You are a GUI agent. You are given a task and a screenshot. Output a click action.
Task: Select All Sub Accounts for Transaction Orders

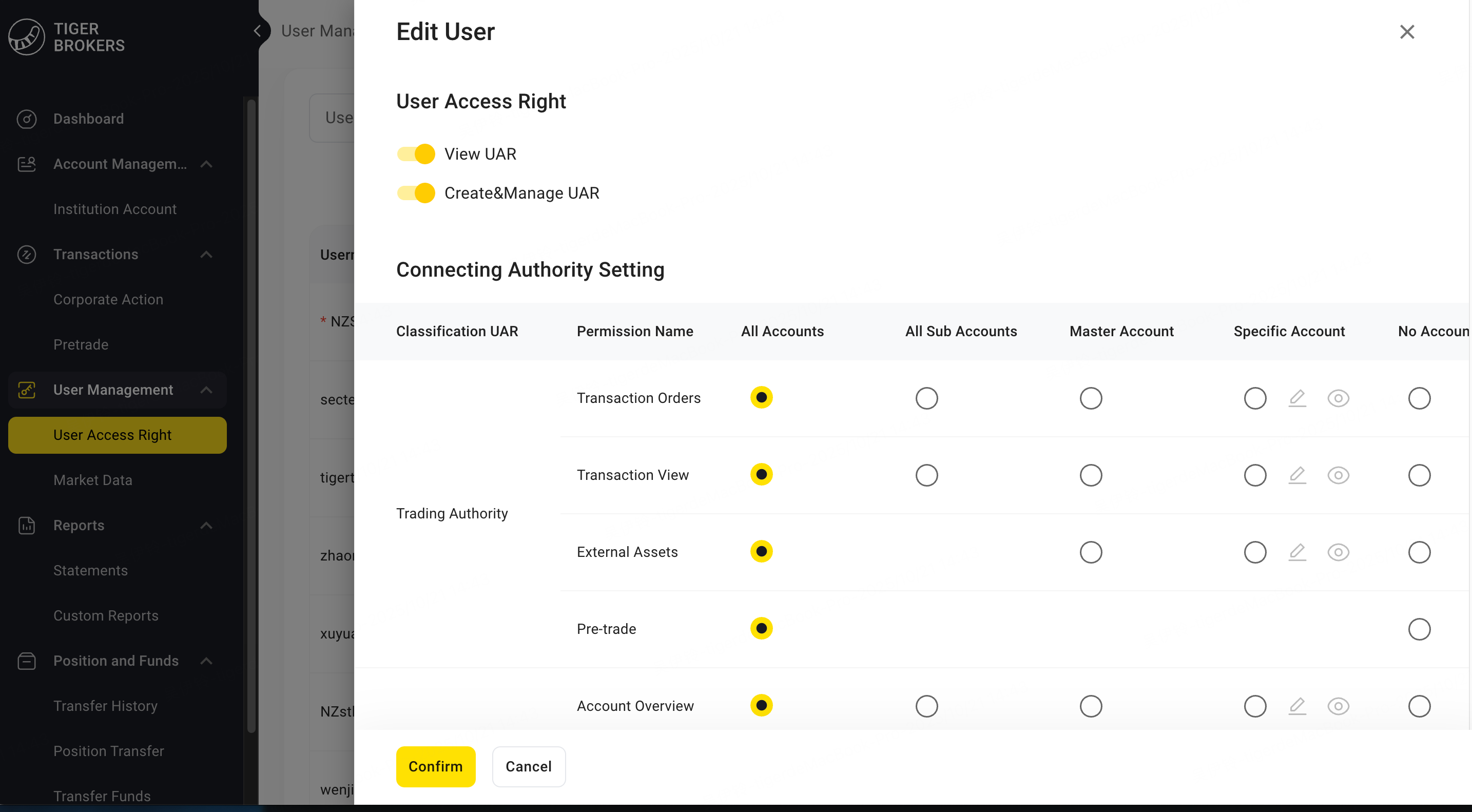tap(926, 398)
